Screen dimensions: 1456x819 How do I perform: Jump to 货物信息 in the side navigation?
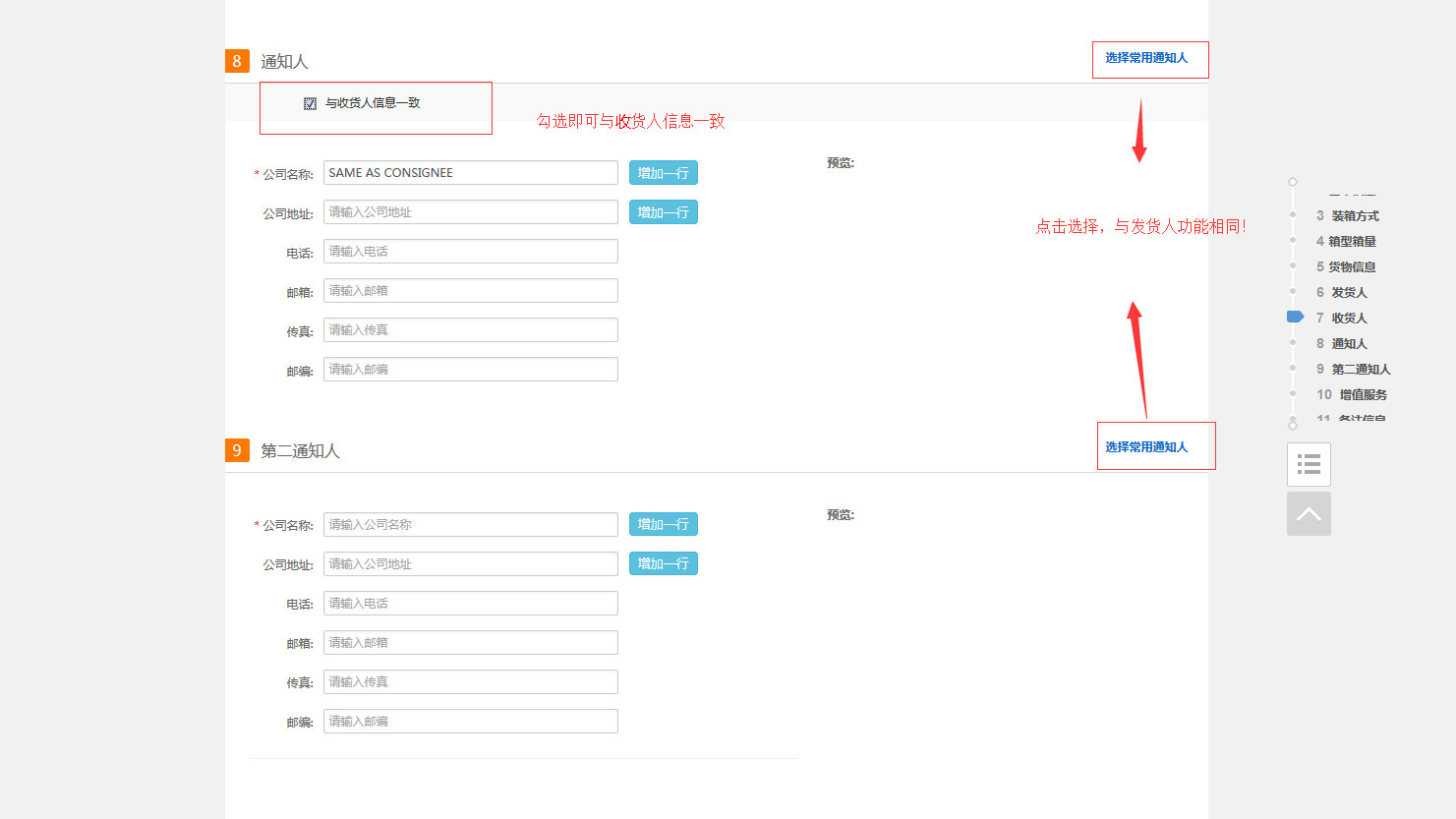point(1351,267)
